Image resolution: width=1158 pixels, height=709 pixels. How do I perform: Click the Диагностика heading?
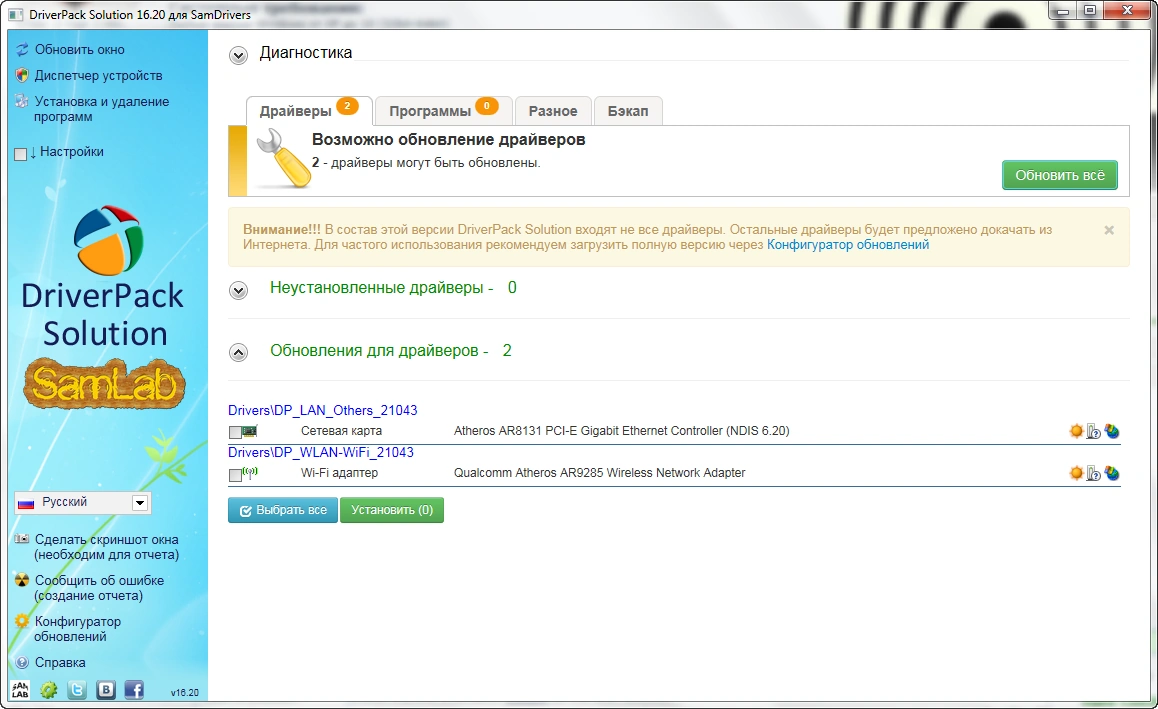pos(306,52)
